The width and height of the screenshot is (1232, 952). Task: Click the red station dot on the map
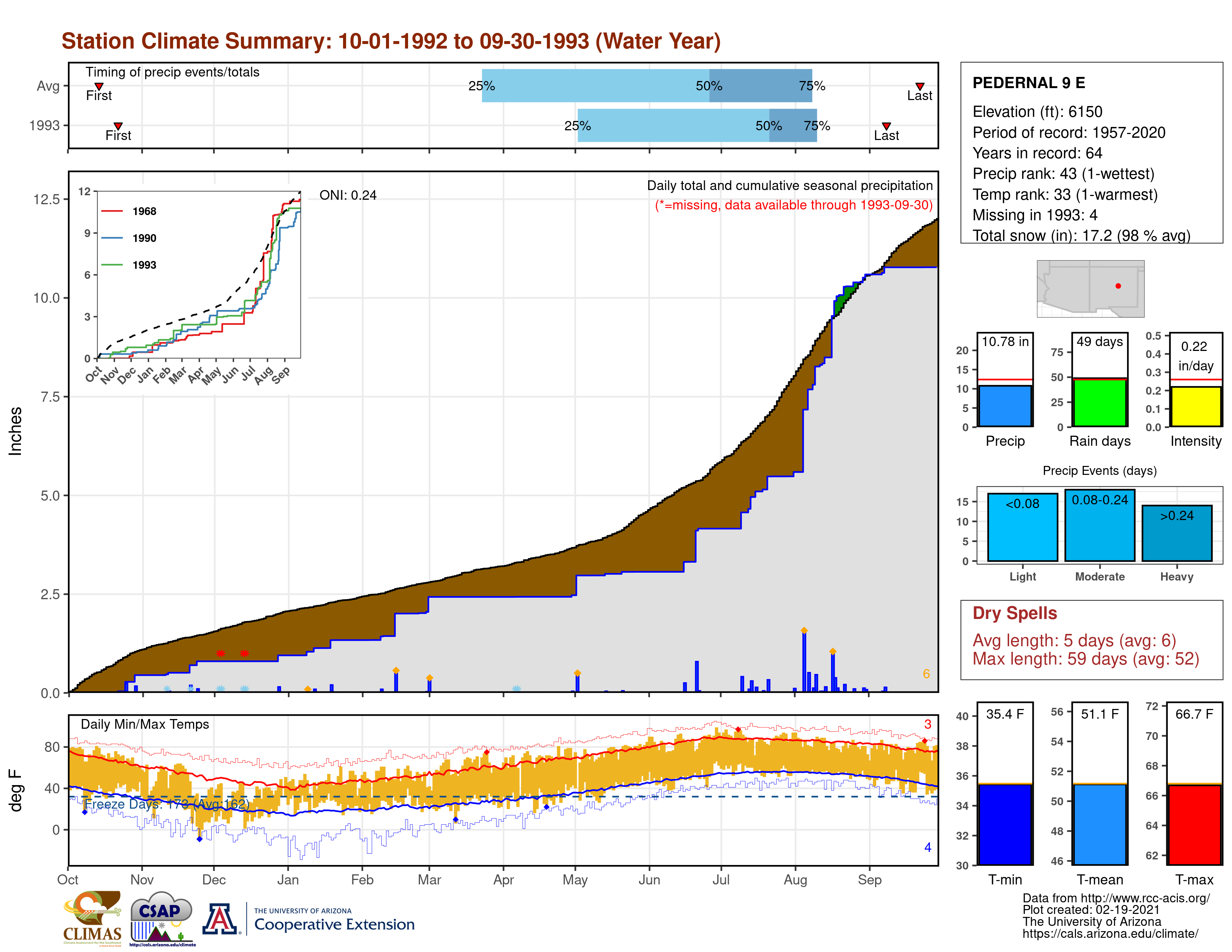(x=1118, y=286)
